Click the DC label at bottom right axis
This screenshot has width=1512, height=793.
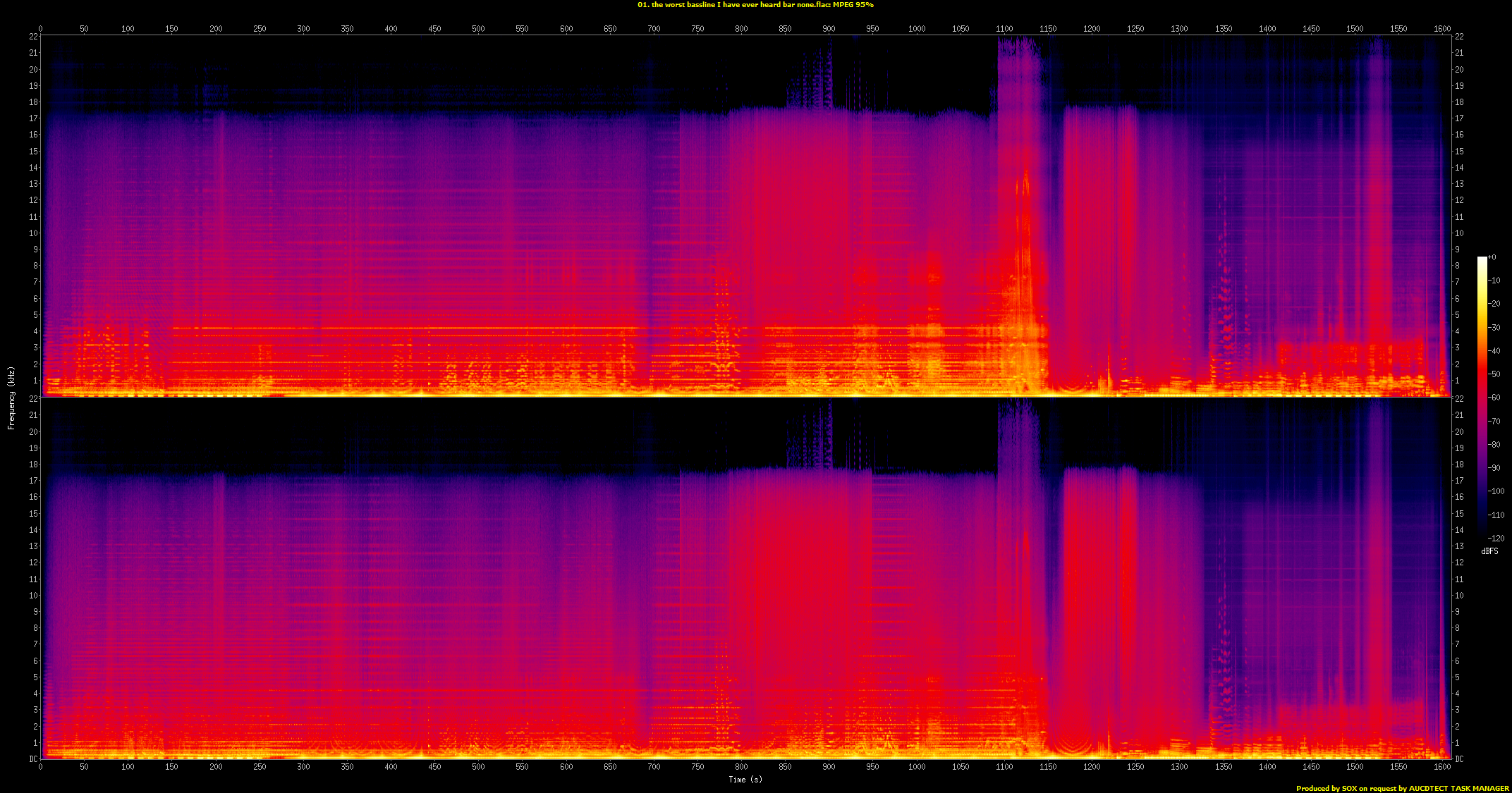(x=1458, y=759)
